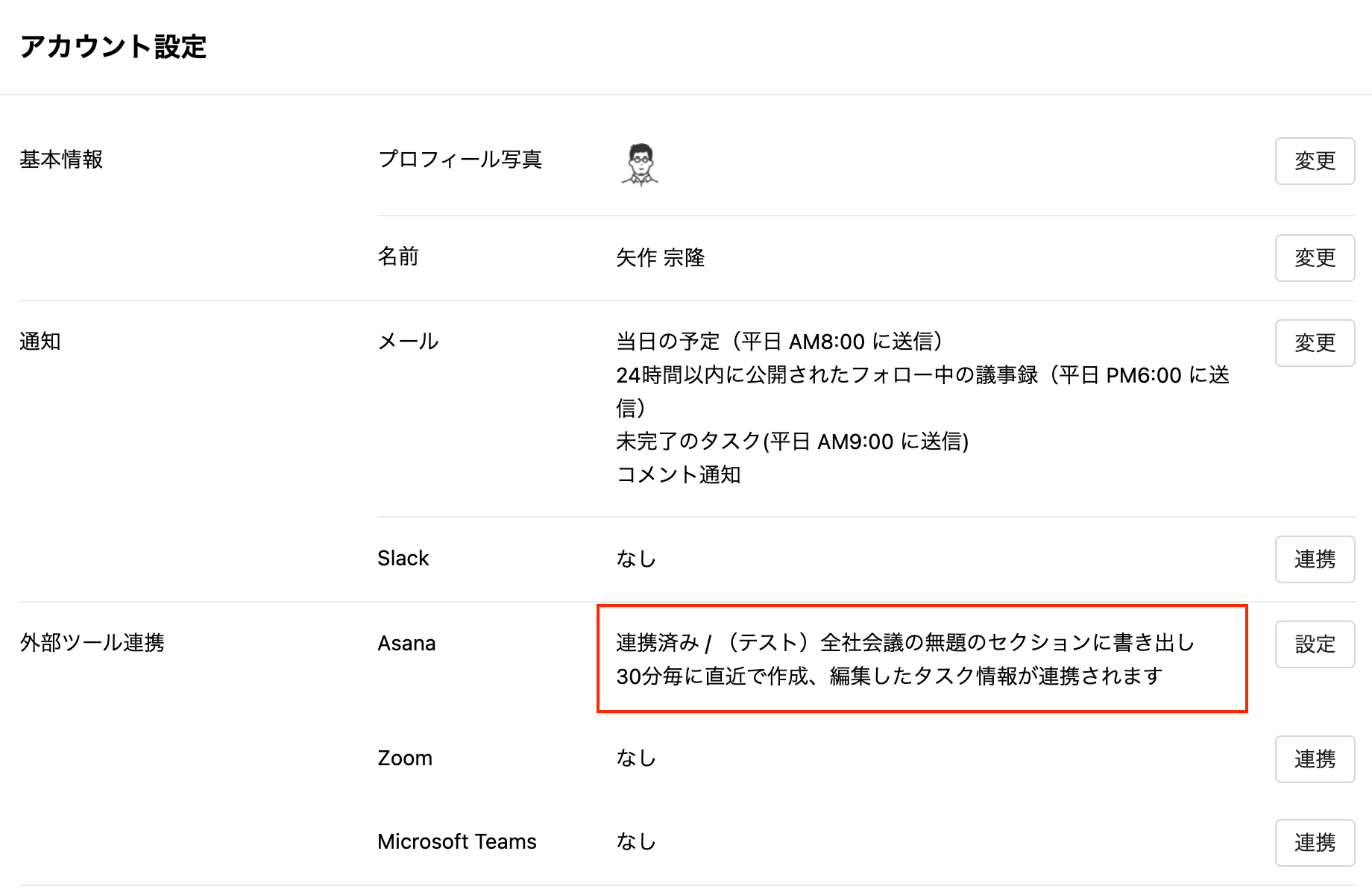Click the 外部ツール連携 section label
Image resolution: width=1372 pixels, height=895 pixels.
[x=92, y=643]
